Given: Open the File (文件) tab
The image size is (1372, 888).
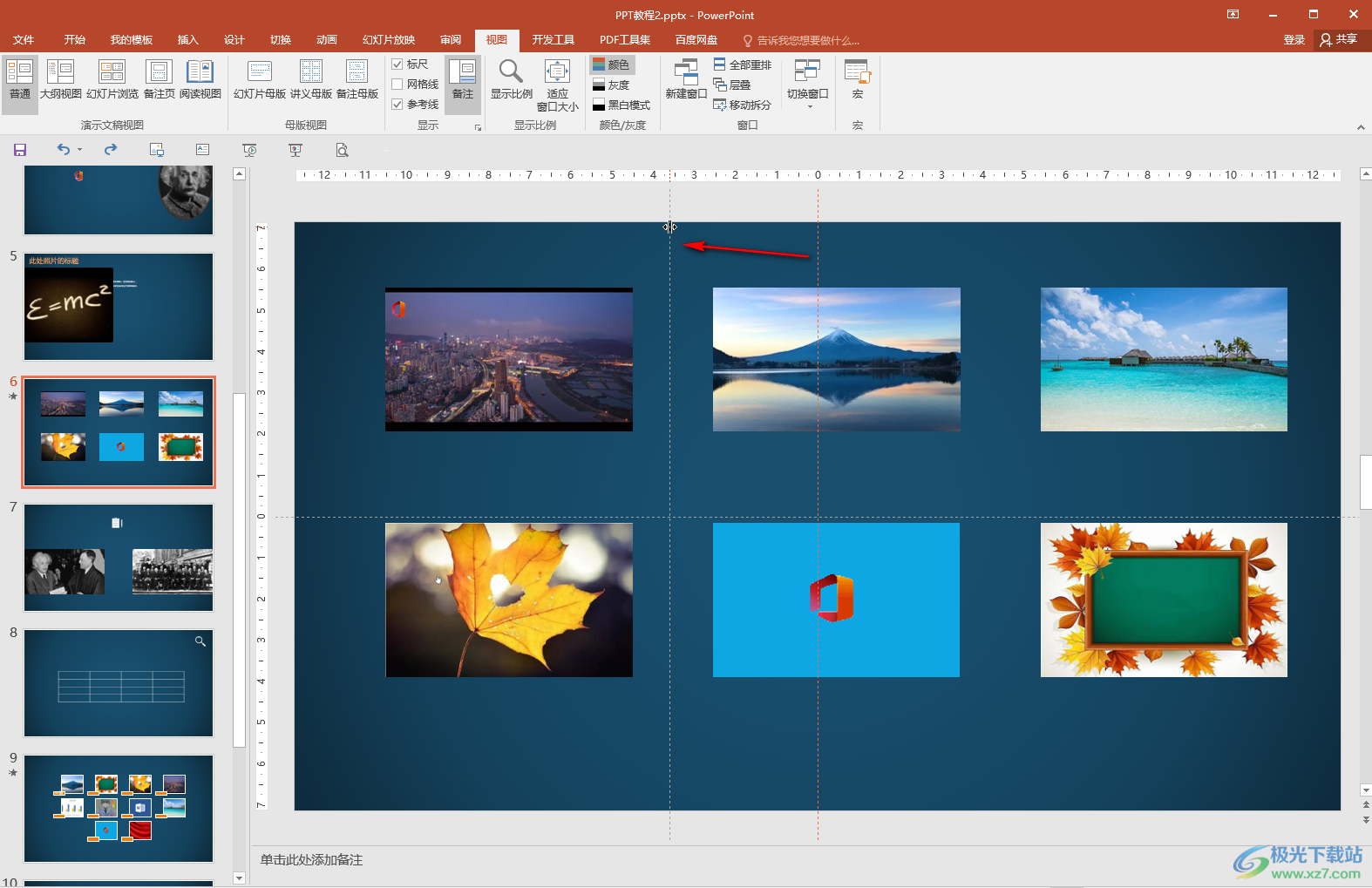Looking at the screenshot, I should pos(24,40).
